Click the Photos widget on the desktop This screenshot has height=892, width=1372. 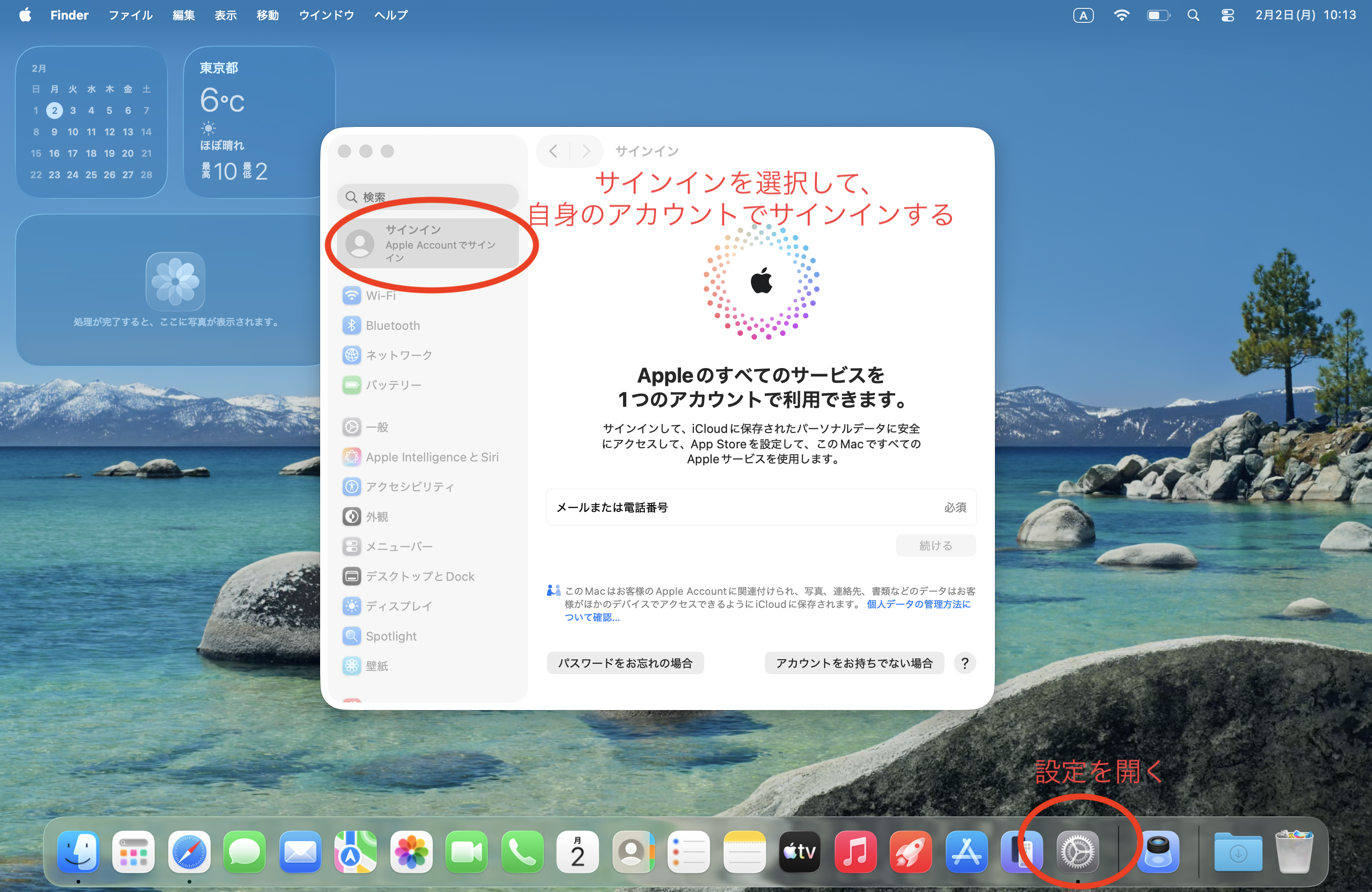tap(168, 290)
